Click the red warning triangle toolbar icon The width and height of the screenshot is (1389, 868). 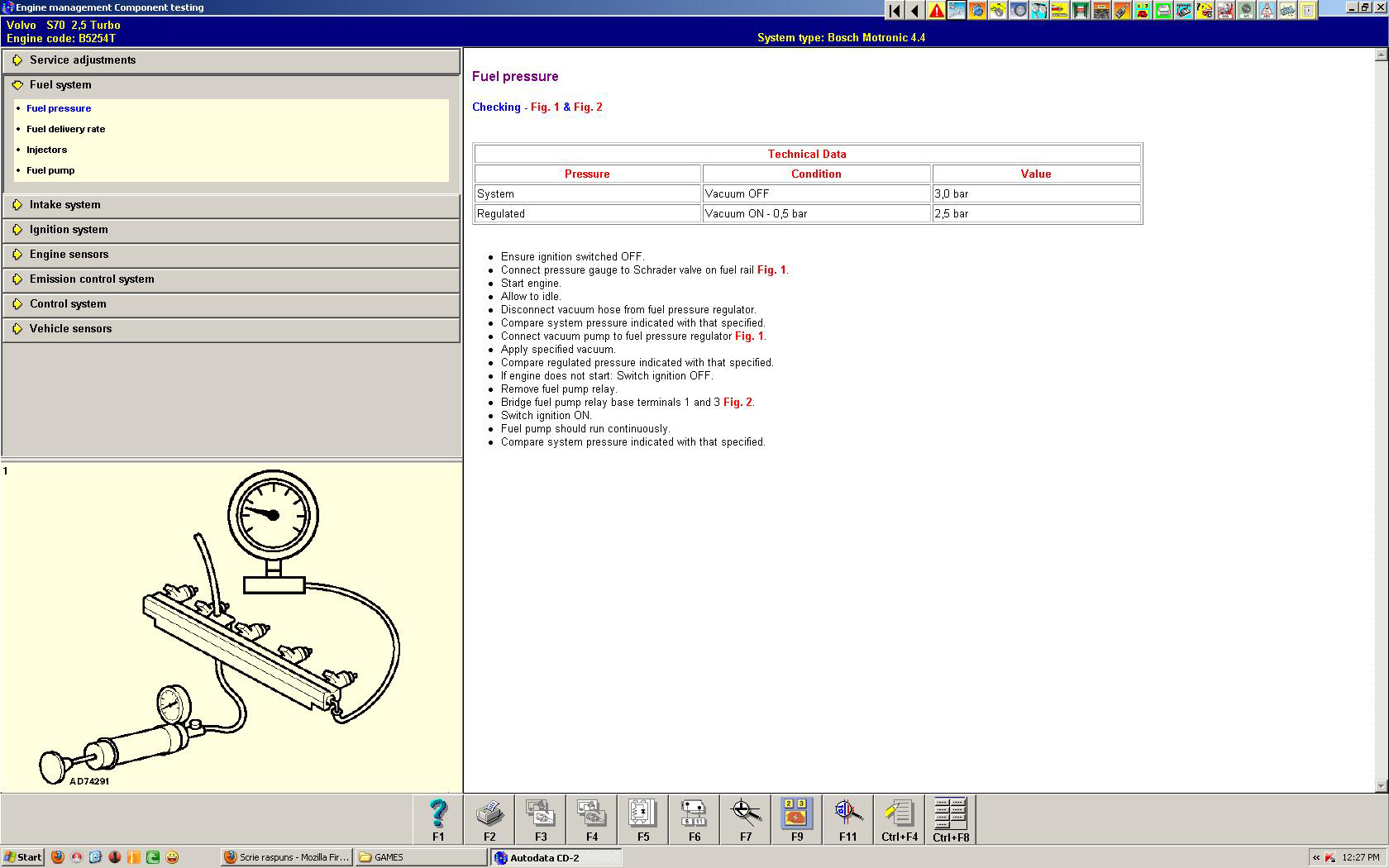936,11
